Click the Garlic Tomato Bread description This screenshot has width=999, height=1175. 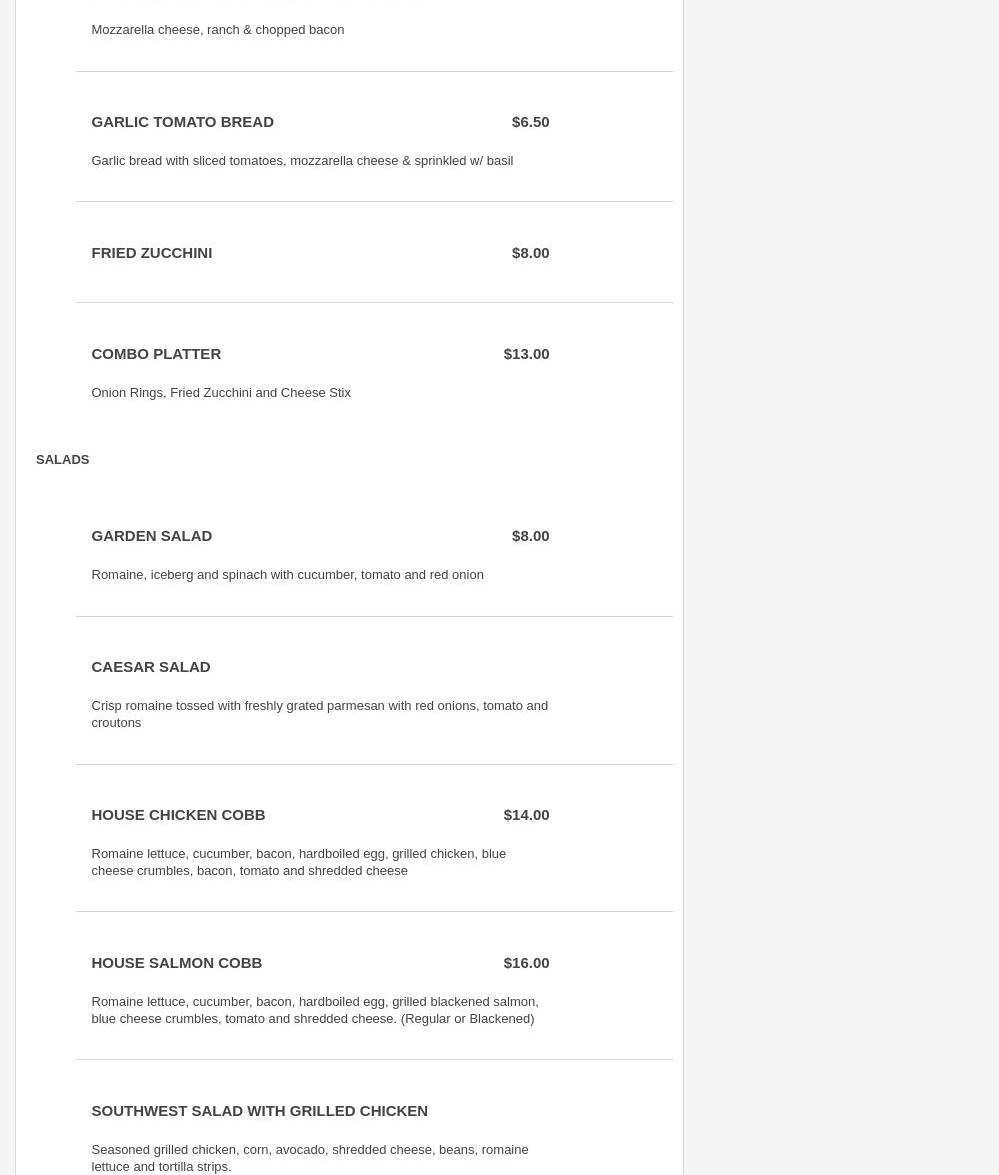302,161
